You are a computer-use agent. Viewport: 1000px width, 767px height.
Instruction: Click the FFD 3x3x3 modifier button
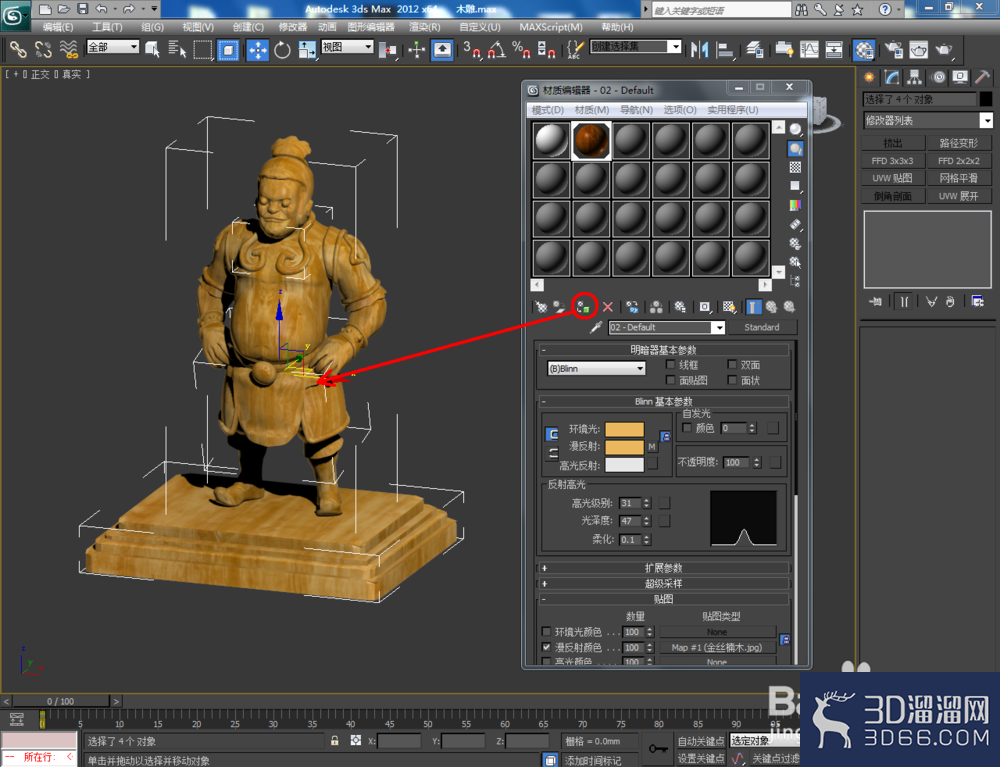coord(893,161)
